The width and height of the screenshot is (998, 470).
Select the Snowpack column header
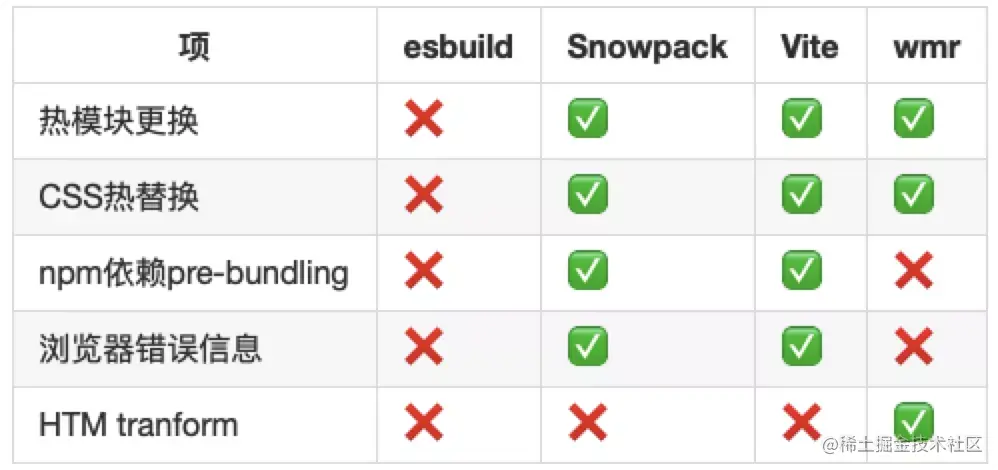647,46
